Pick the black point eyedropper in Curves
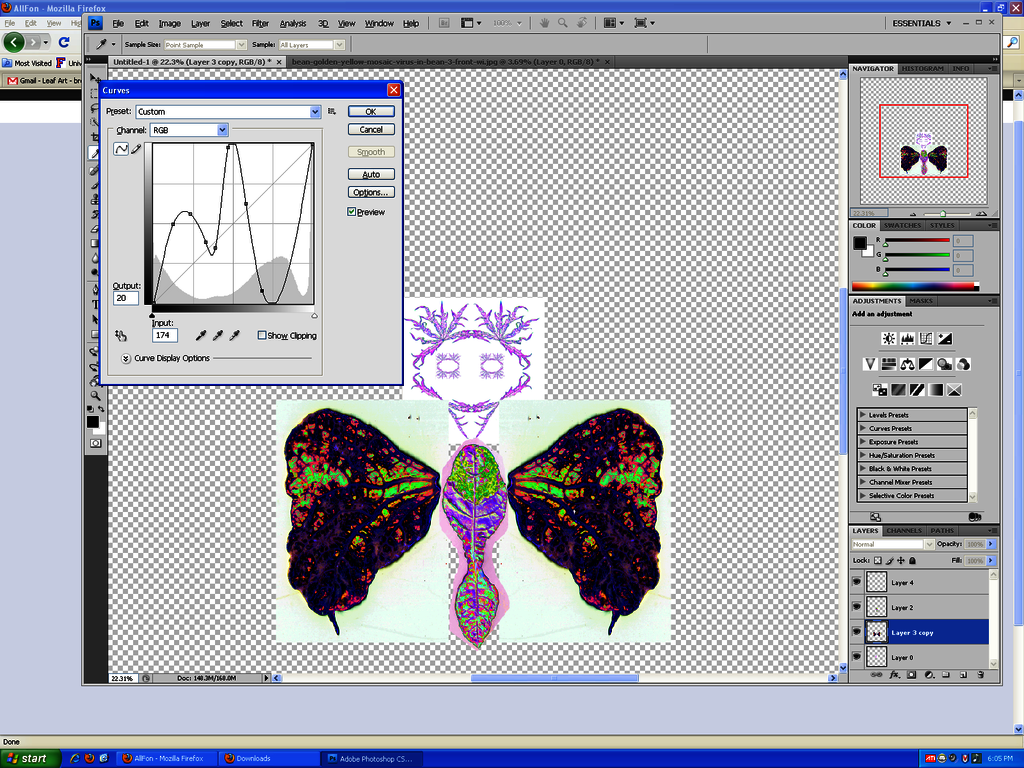This screenshot has width=1024, height=768. click(201, 336)
